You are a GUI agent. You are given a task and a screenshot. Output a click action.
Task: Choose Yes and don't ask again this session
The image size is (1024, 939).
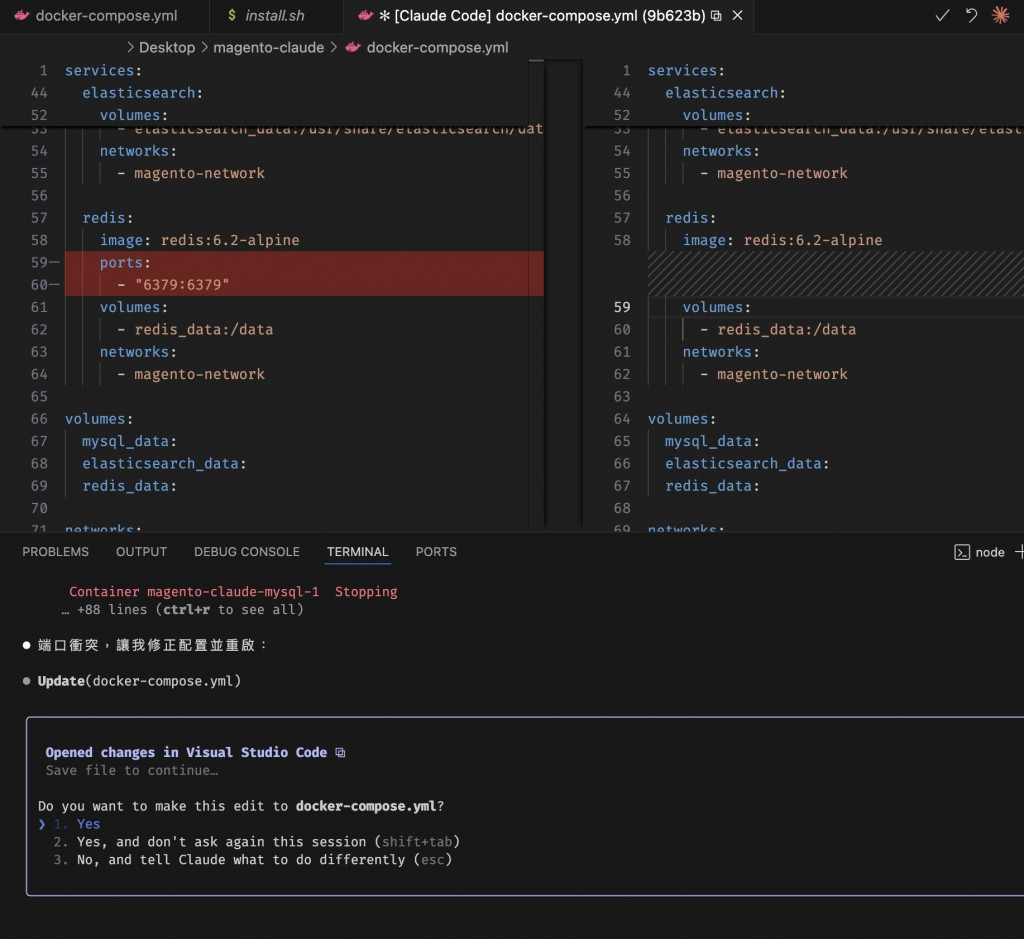257,842
